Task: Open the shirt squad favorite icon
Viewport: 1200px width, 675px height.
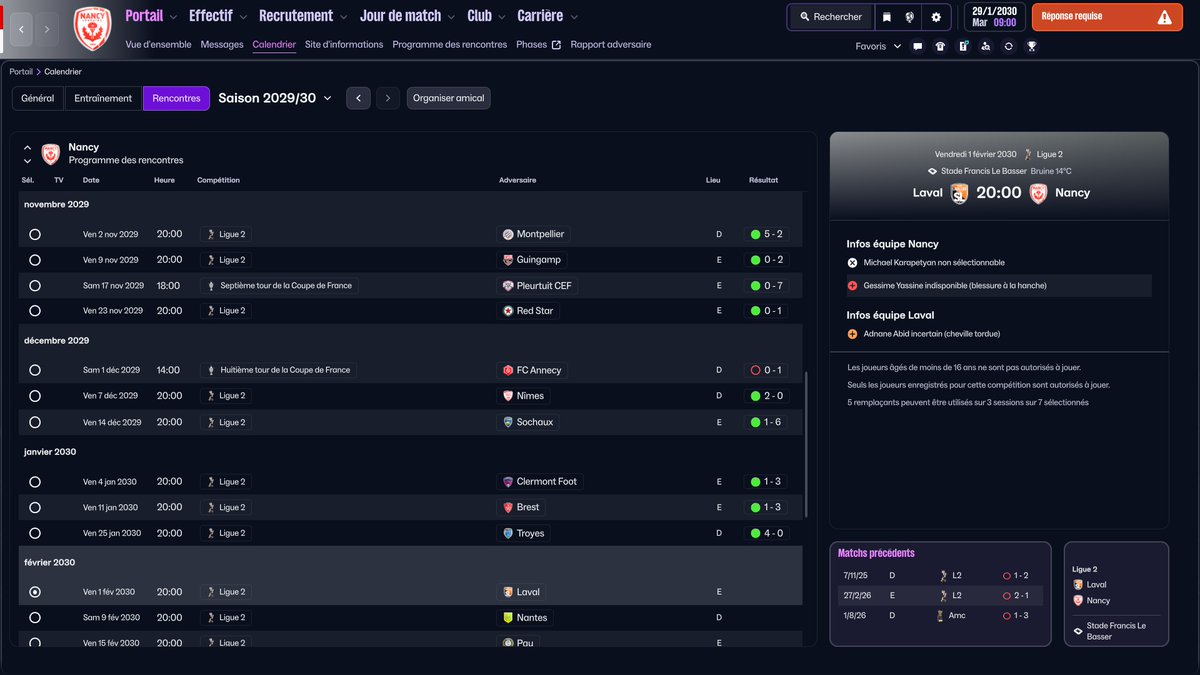Action: (x=940, y=46)
